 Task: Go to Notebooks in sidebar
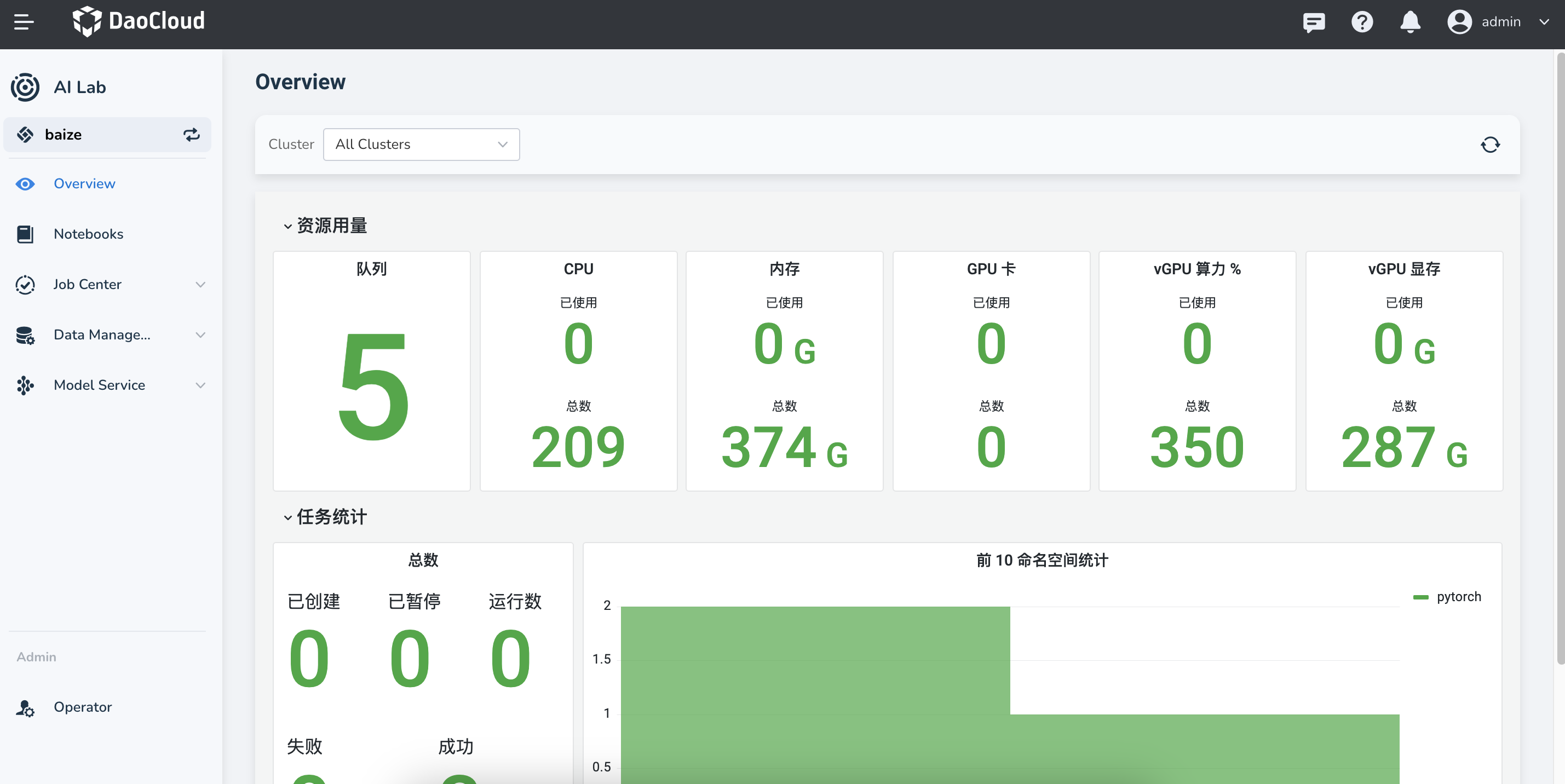pyautogui.click(x=88, y=234)
